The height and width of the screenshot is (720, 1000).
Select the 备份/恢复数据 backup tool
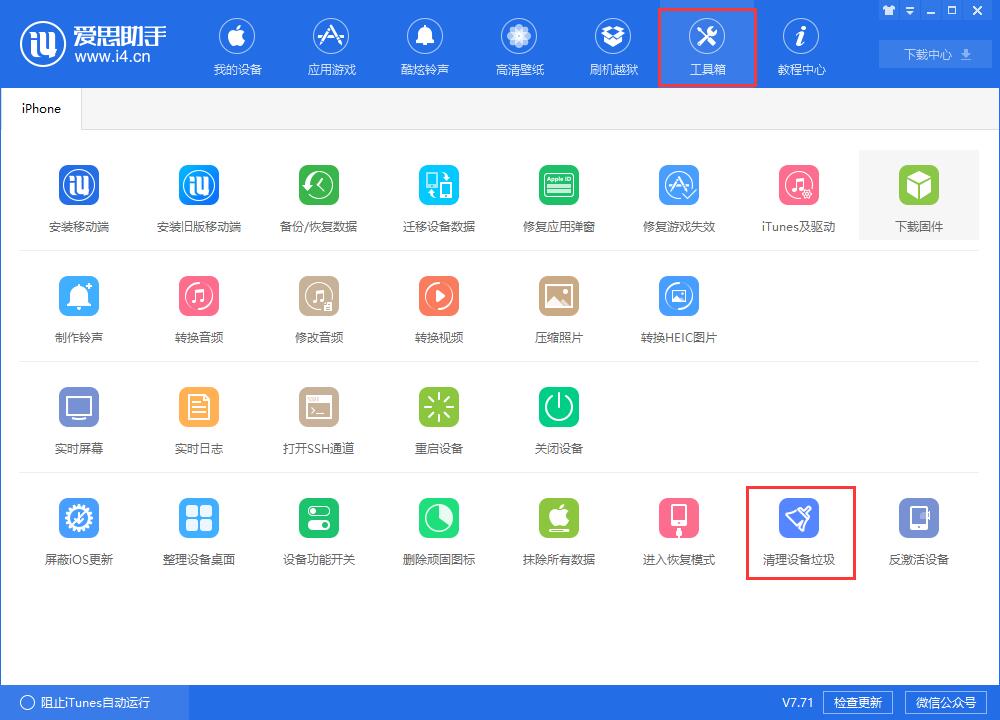318,195
